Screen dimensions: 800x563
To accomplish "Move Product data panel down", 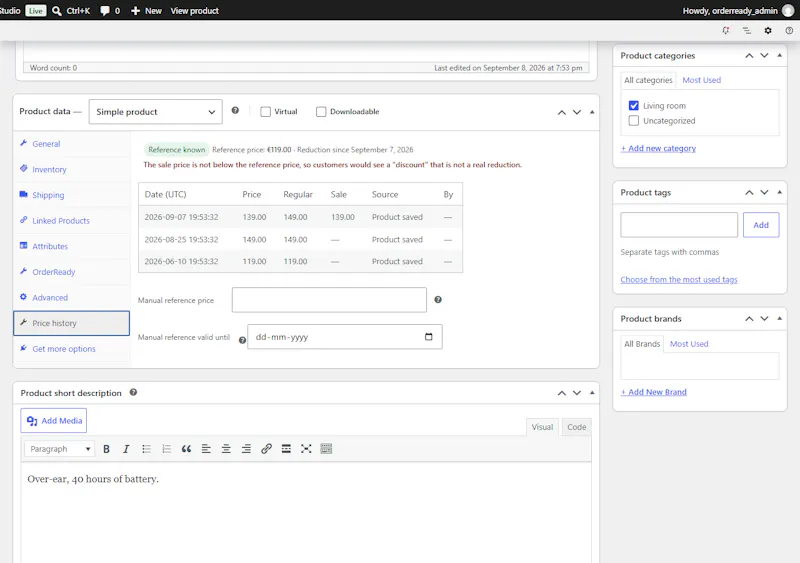I will coord(577,112).
